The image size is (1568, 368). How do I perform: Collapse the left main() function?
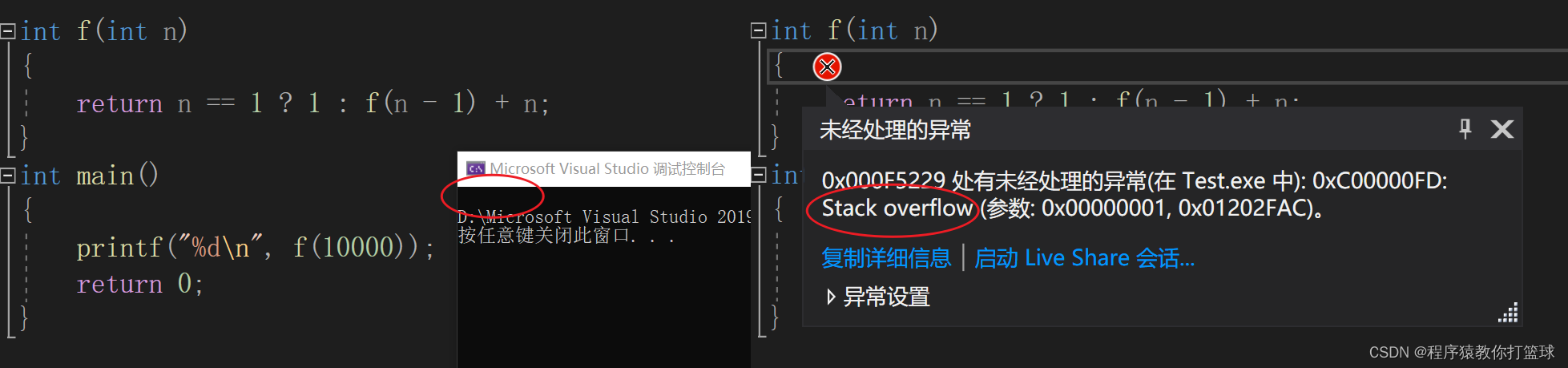(x=8, y=176)
